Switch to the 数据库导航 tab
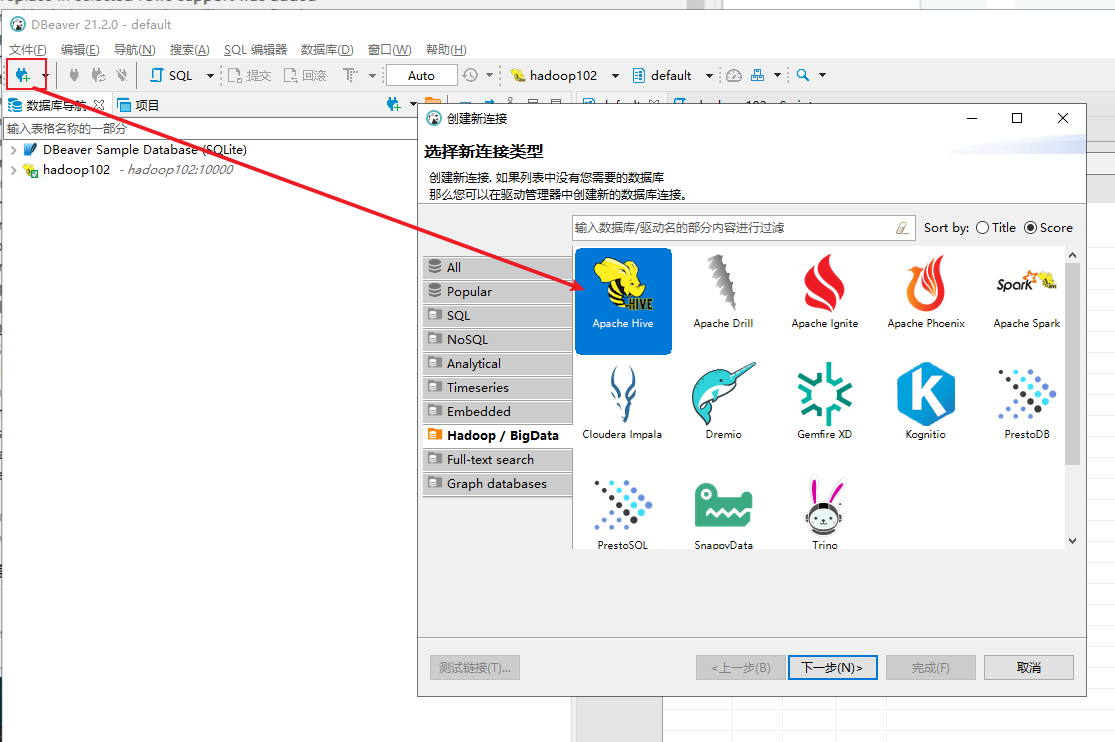The image size is (1115, 742). click(x=56, y=105)
